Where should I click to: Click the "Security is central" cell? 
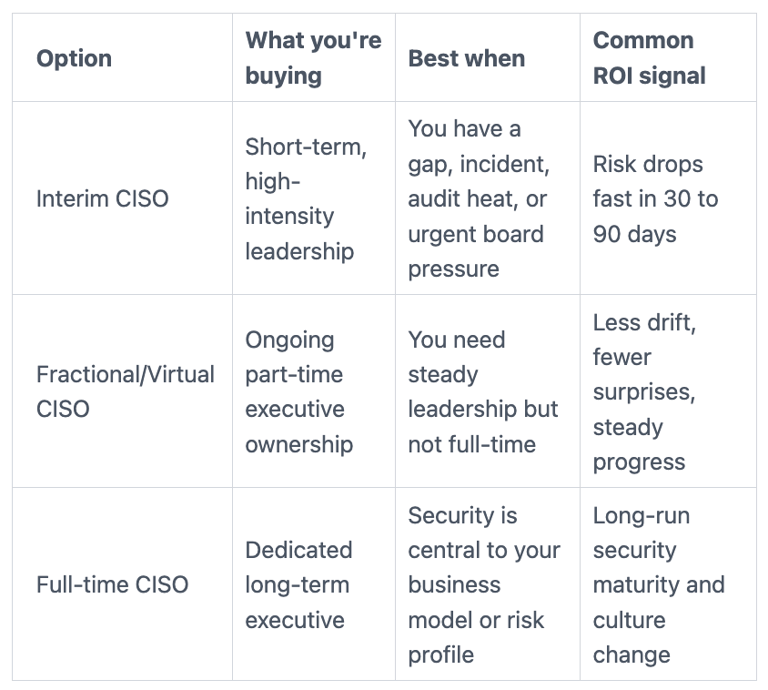[x=484, y=585]
